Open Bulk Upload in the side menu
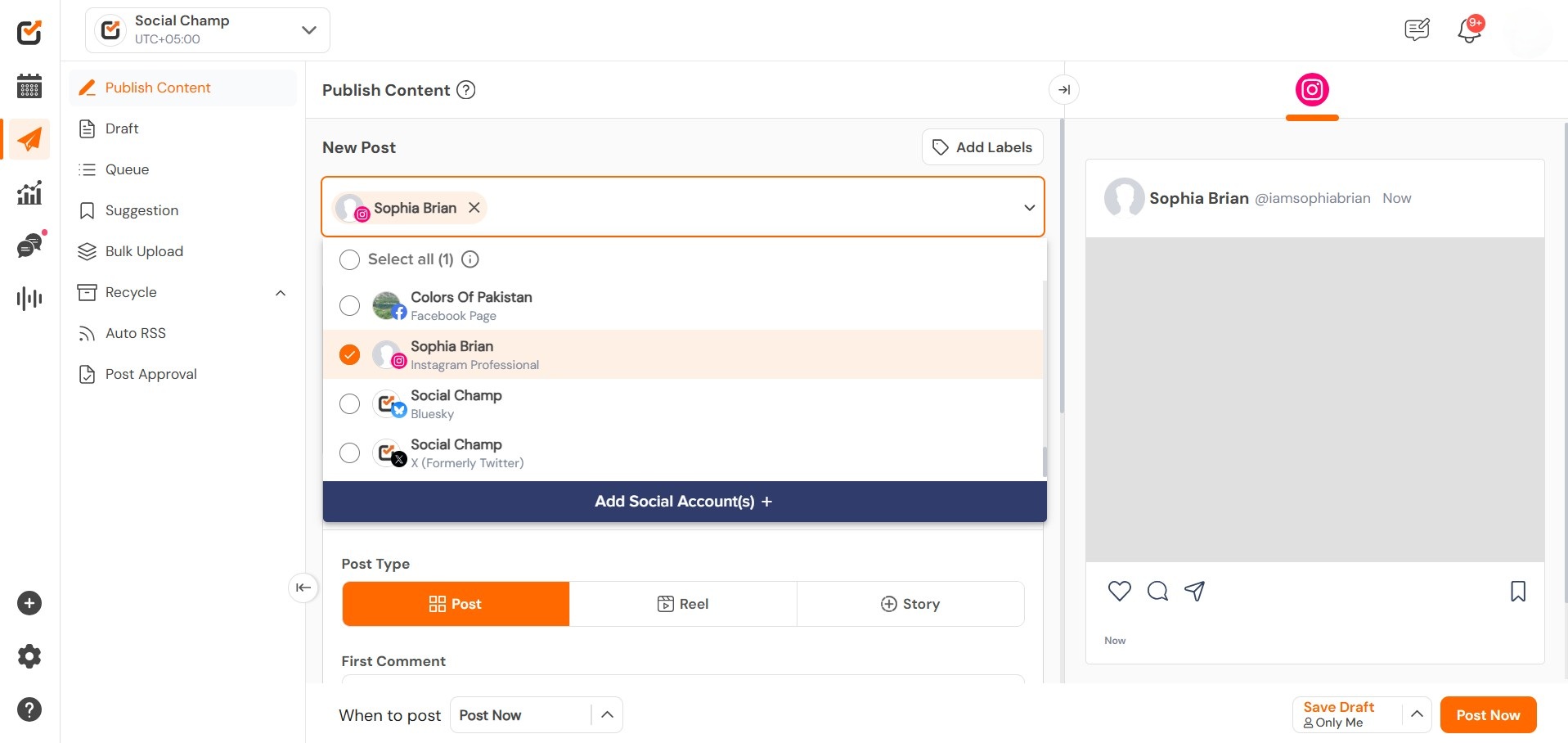The width and height of the screenshot is (1568, 743). 144,251
